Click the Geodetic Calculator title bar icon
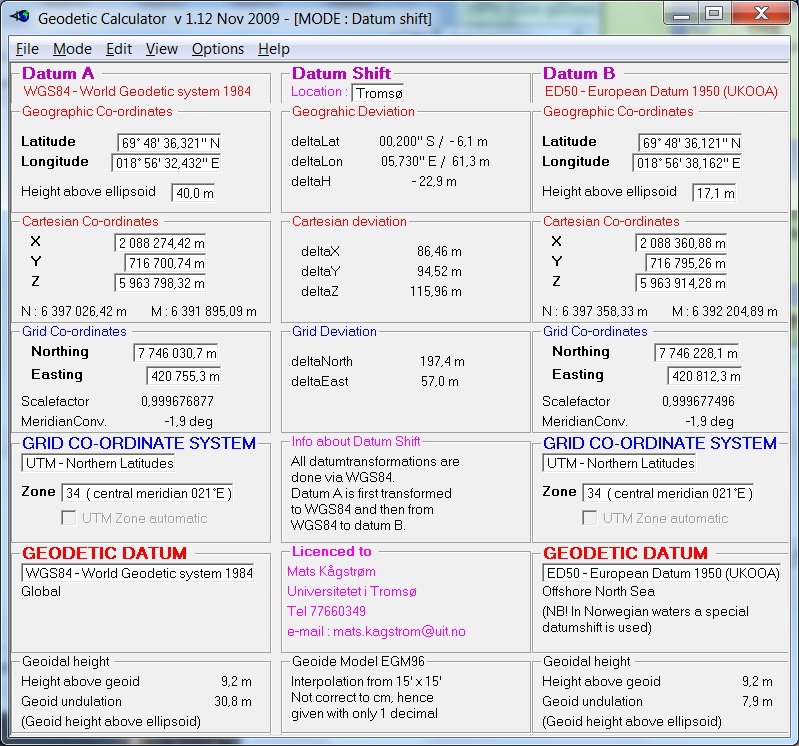Viewport: 799px width, 746px height. coord(18,17)
